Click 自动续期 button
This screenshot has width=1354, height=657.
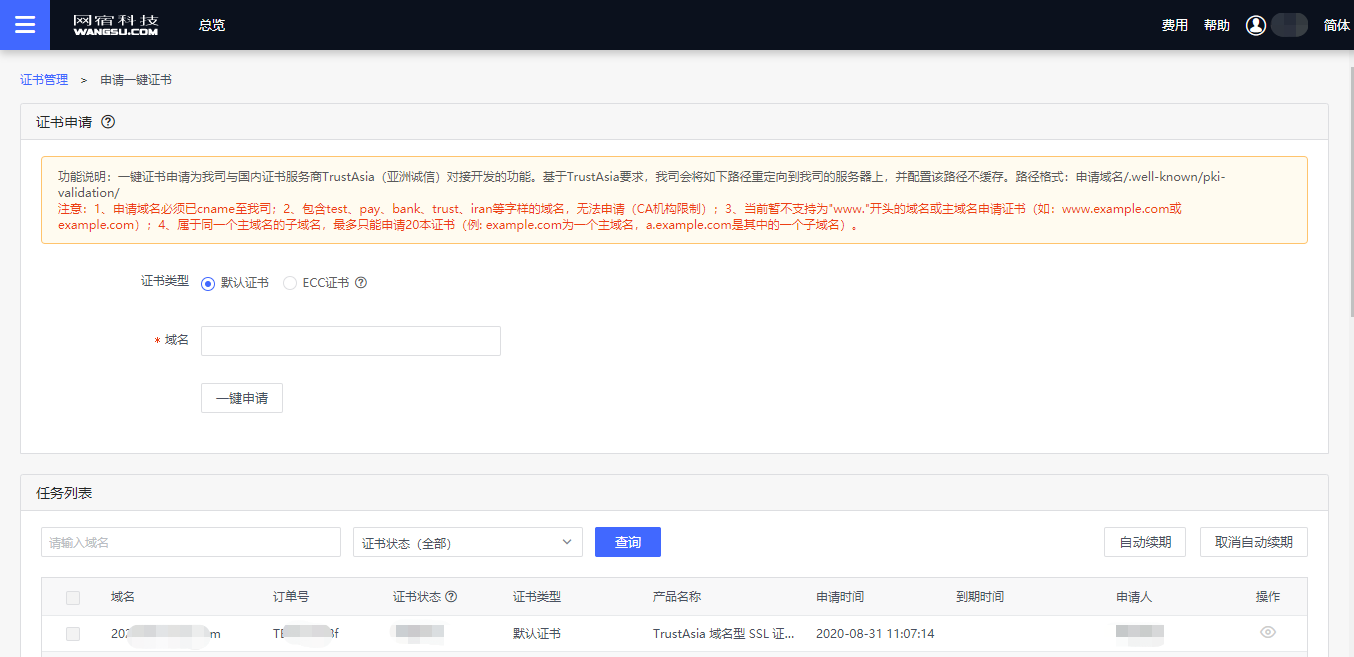1145,542
